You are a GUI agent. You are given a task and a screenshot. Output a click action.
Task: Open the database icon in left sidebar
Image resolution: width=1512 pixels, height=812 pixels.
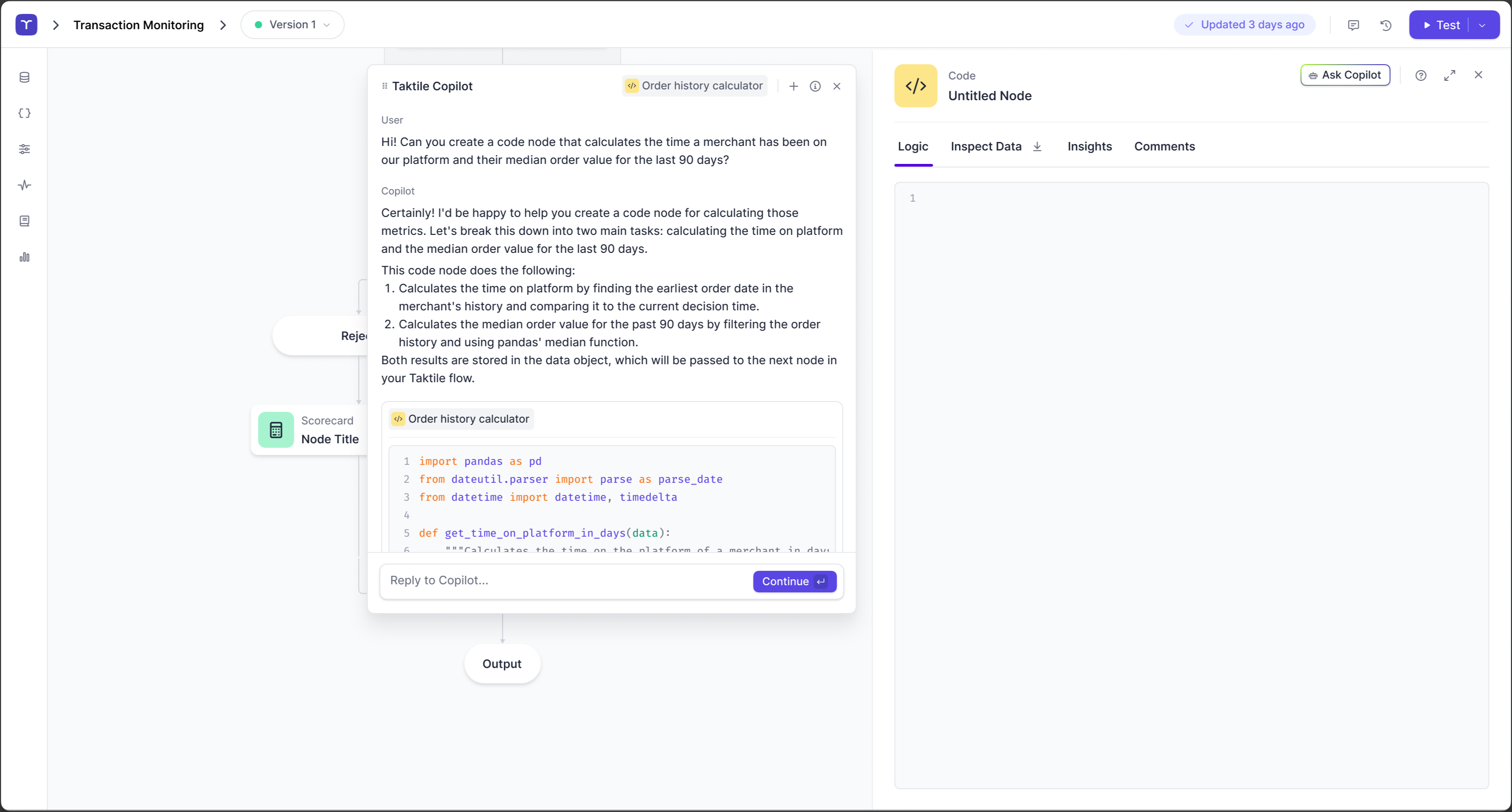pyautogui.click(x=25, y=77)
